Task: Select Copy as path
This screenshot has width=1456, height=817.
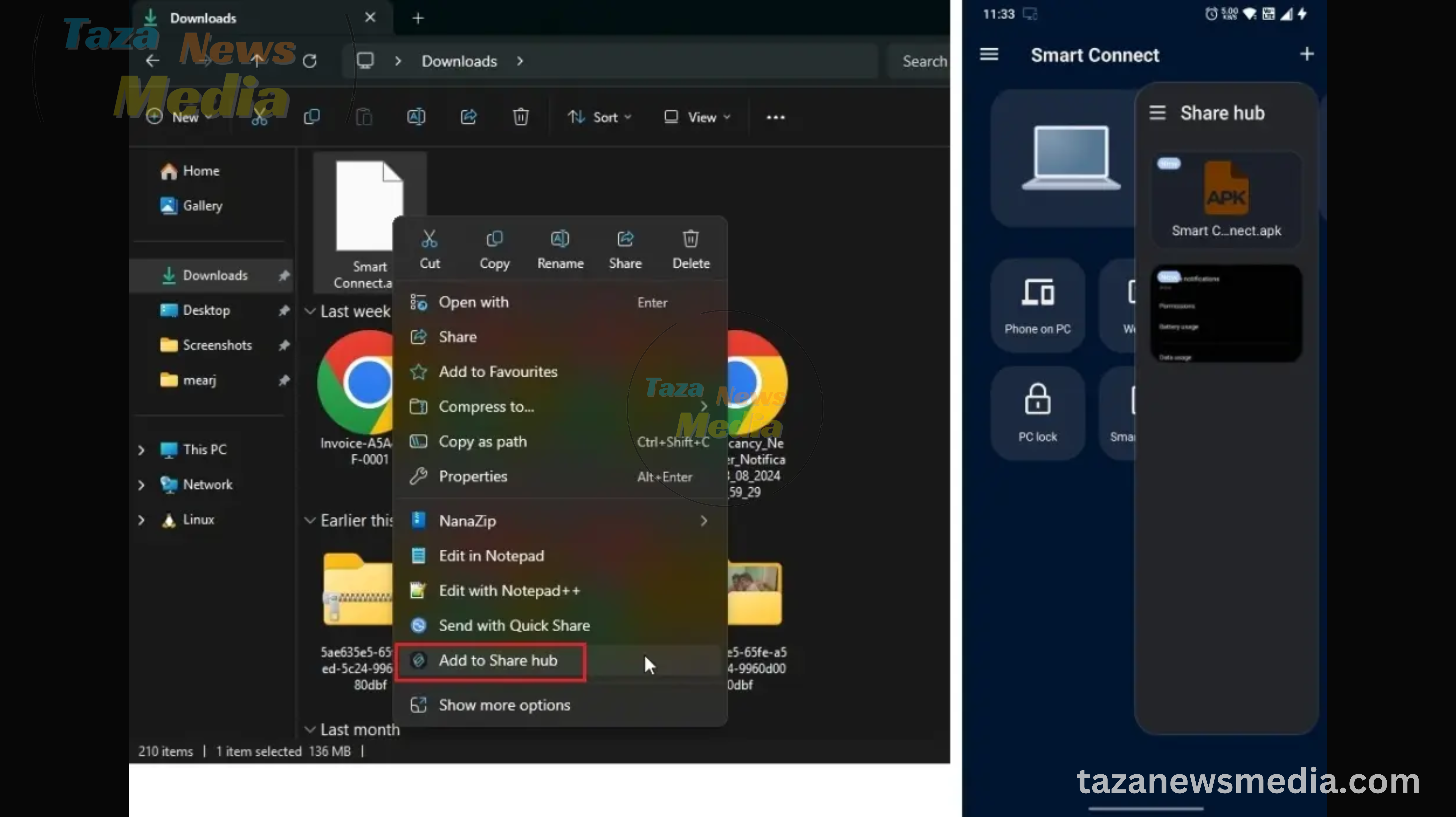Action: click(560, 442)
